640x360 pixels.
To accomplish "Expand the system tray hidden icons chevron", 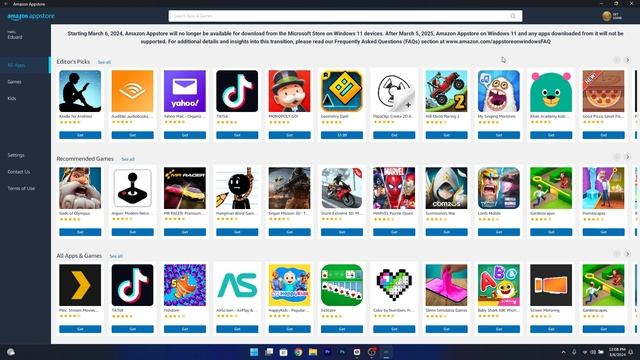I will tap(564, 352).
